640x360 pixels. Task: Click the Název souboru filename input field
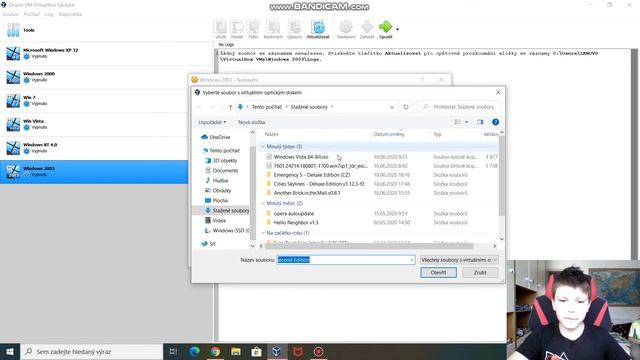(x=346, y=260)
